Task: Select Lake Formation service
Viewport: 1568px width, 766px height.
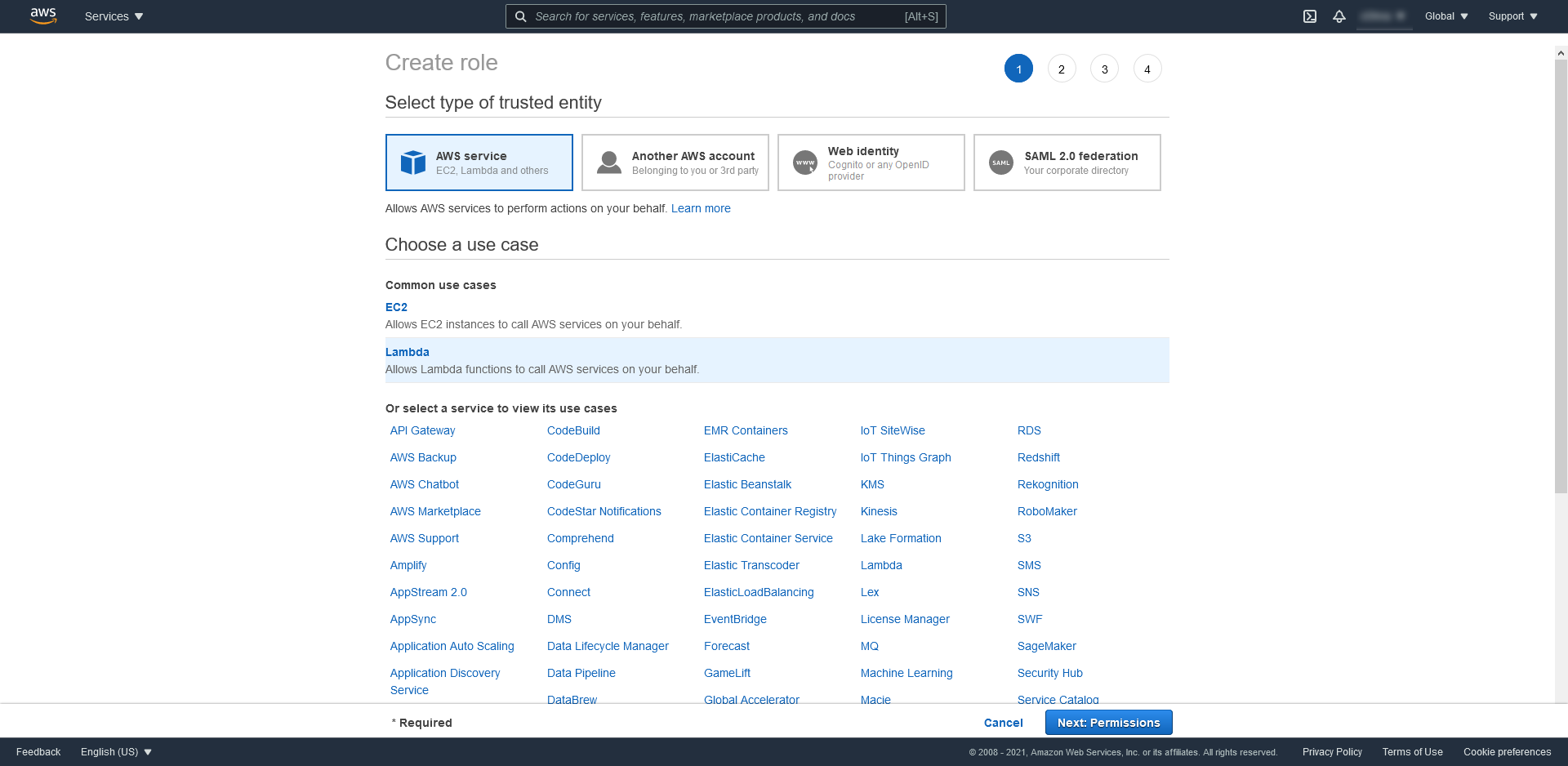Action: coord(901,538)
